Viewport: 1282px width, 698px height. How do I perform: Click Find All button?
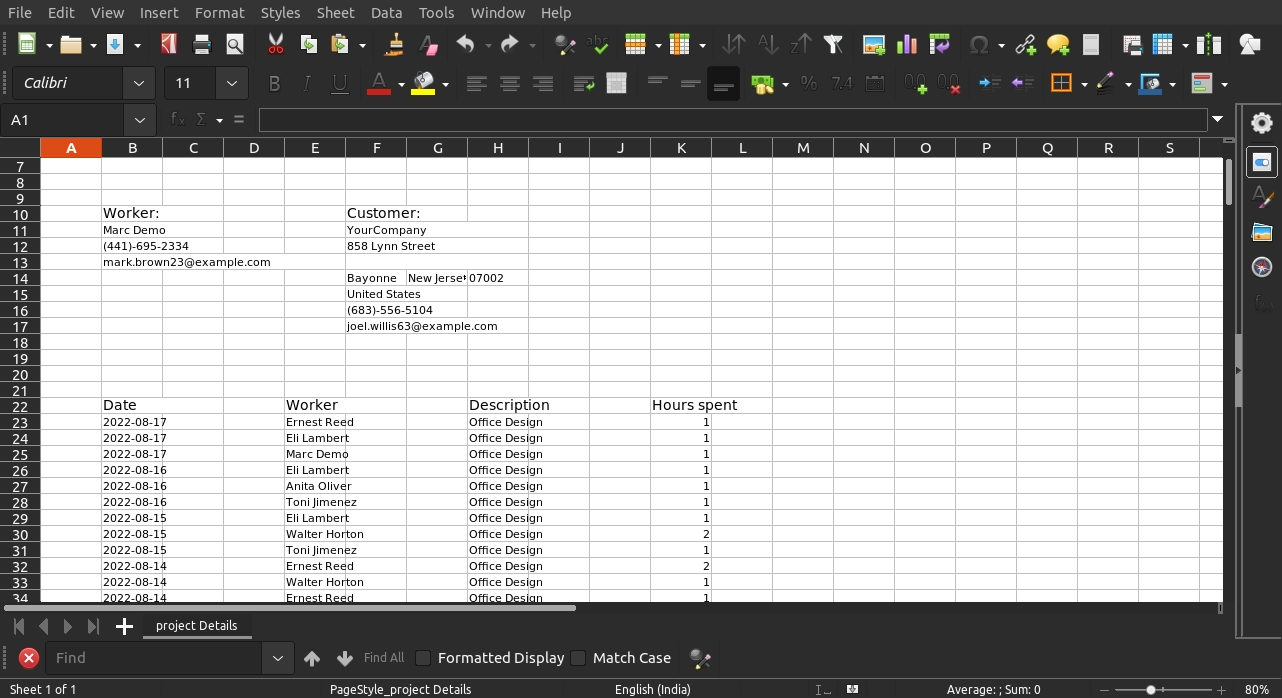[384, 658]
